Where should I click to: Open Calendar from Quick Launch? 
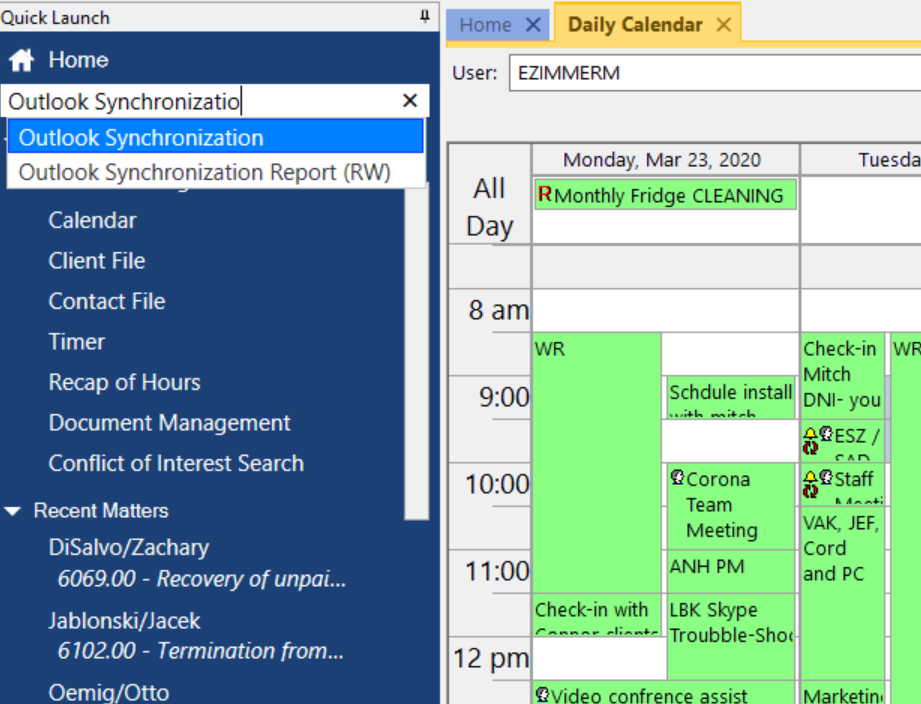[x=92, y=220]
